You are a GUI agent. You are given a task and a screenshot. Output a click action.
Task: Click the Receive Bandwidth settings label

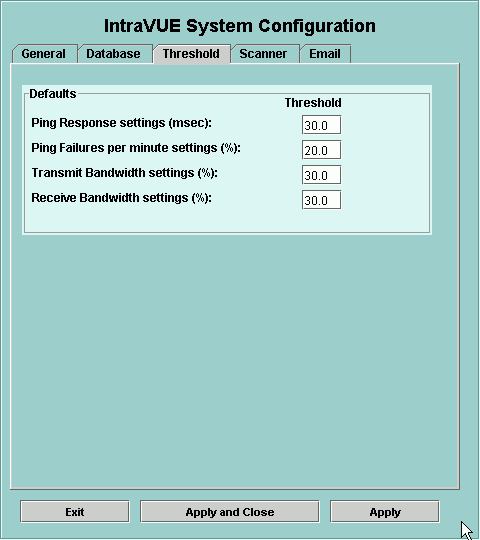(x=122, y=198)
